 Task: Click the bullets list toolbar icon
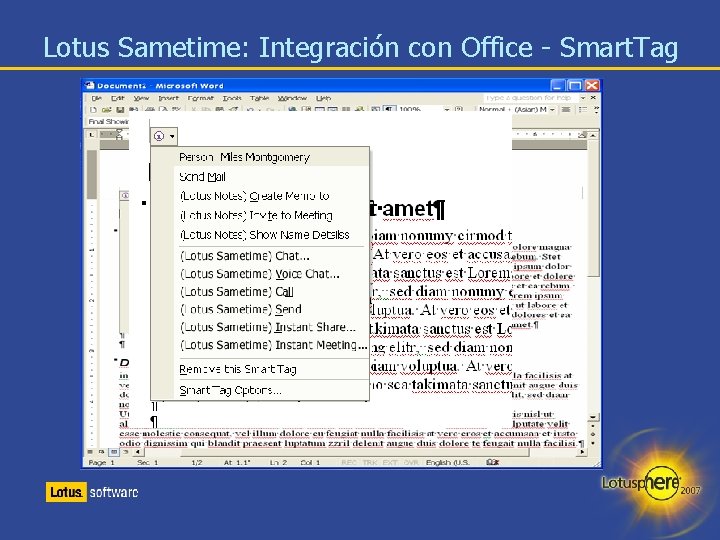point(583,110)
